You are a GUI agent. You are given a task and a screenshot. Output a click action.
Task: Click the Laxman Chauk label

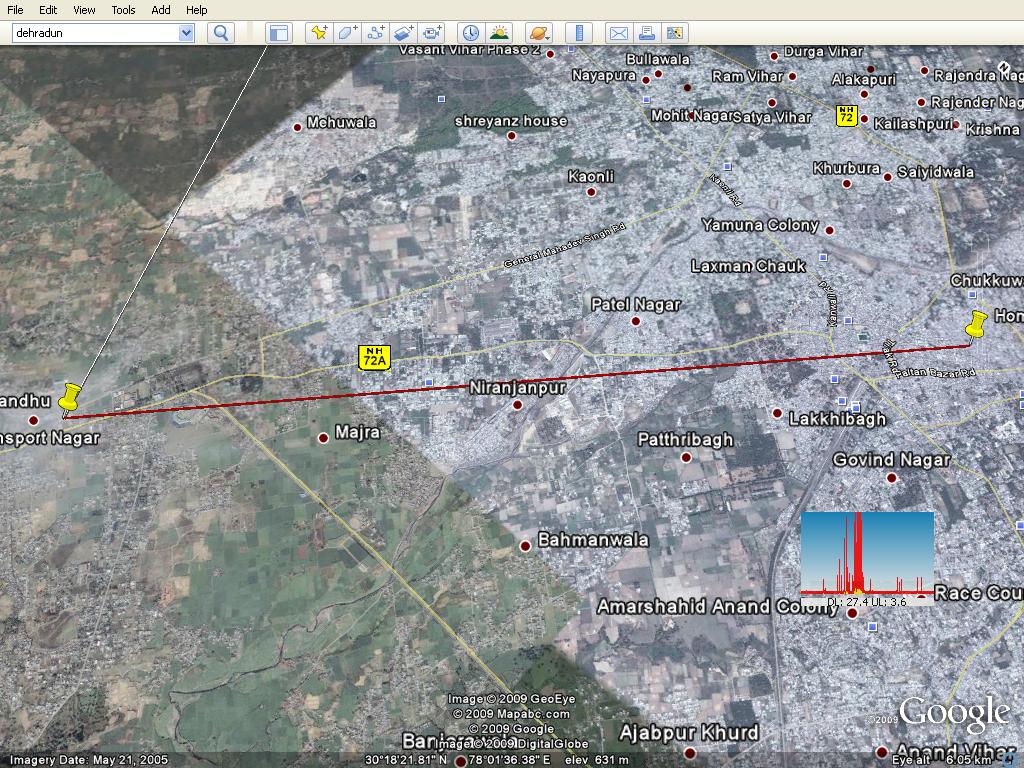(x=748, y=266)
